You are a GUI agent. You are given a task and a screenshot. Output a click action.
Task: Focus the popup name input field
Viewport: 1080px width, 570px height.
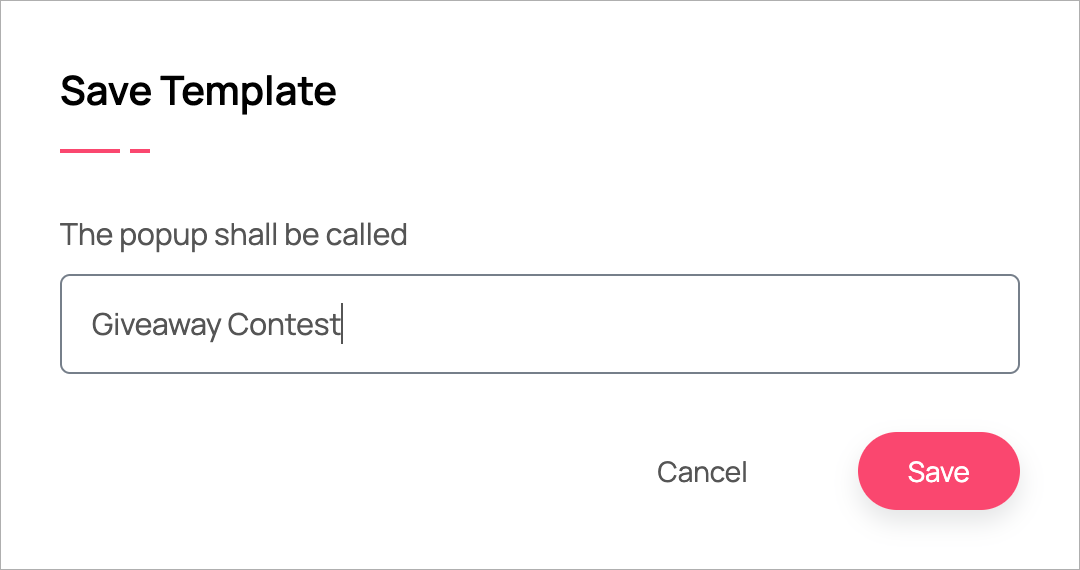pyautogui.click(x=540, y=324)
